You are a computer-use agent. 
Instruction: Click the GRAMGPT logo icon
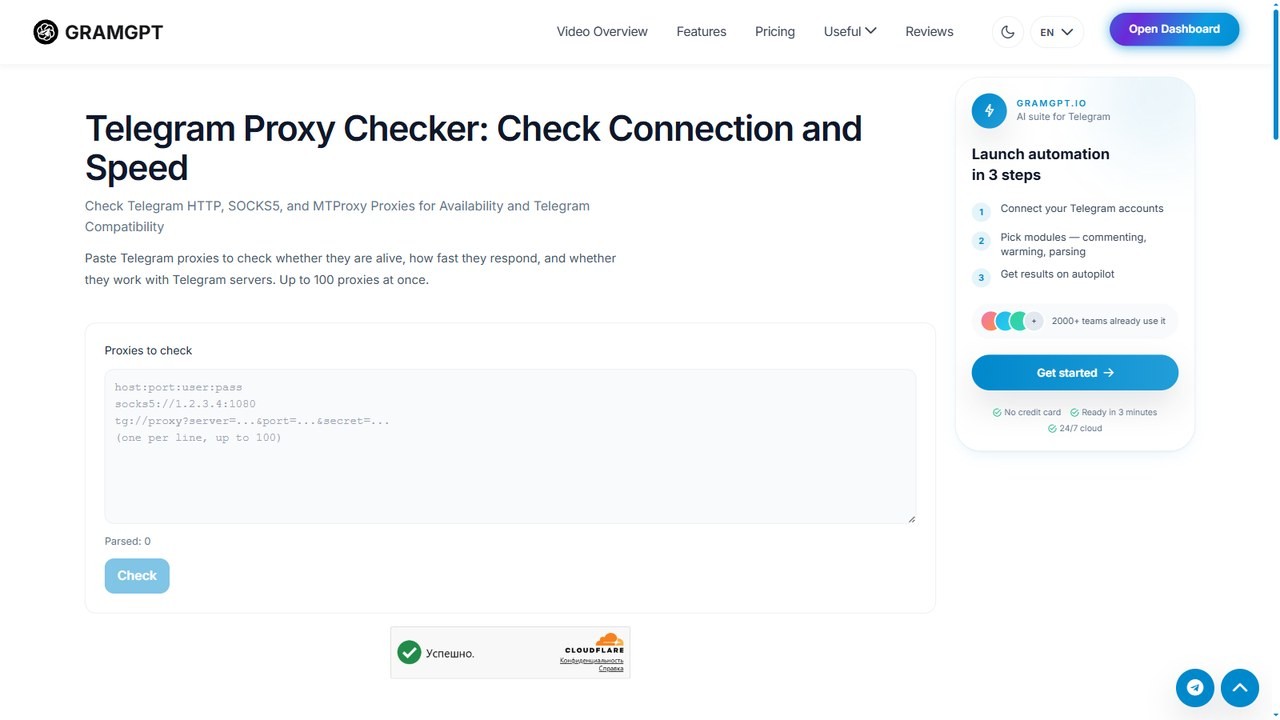pos(46,32)
